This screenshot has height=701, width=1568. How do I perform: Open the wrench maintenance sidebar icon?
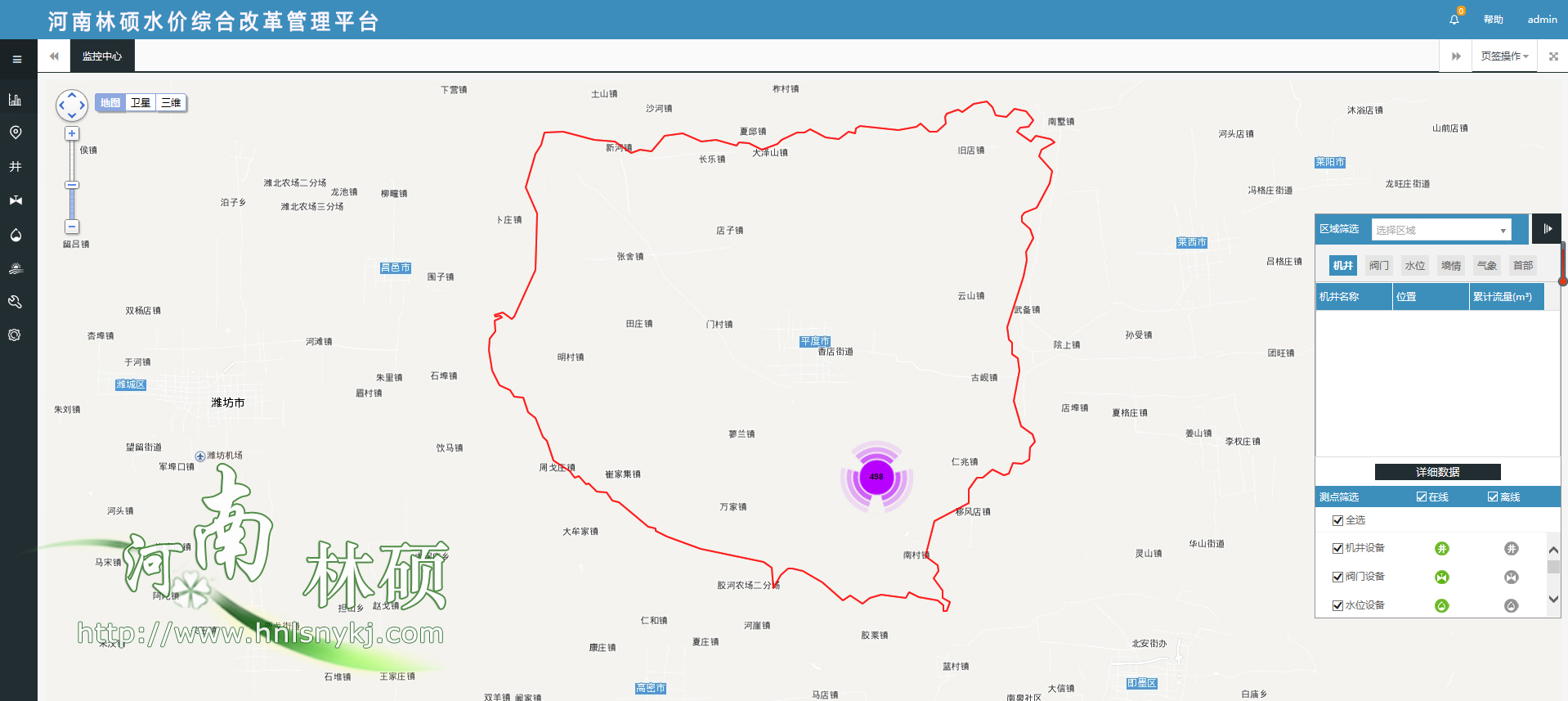(x=15, y=302)
